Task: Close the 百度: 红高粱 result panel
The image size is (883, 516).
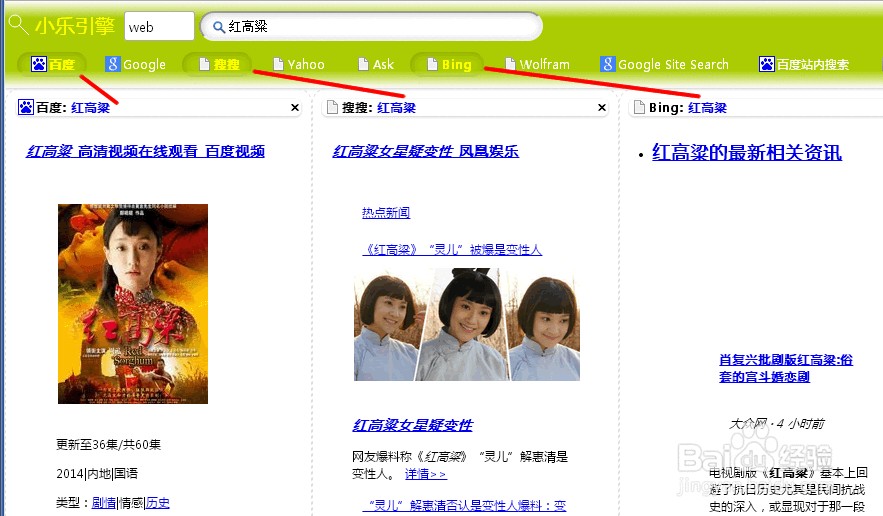Action: coord(295,108)
